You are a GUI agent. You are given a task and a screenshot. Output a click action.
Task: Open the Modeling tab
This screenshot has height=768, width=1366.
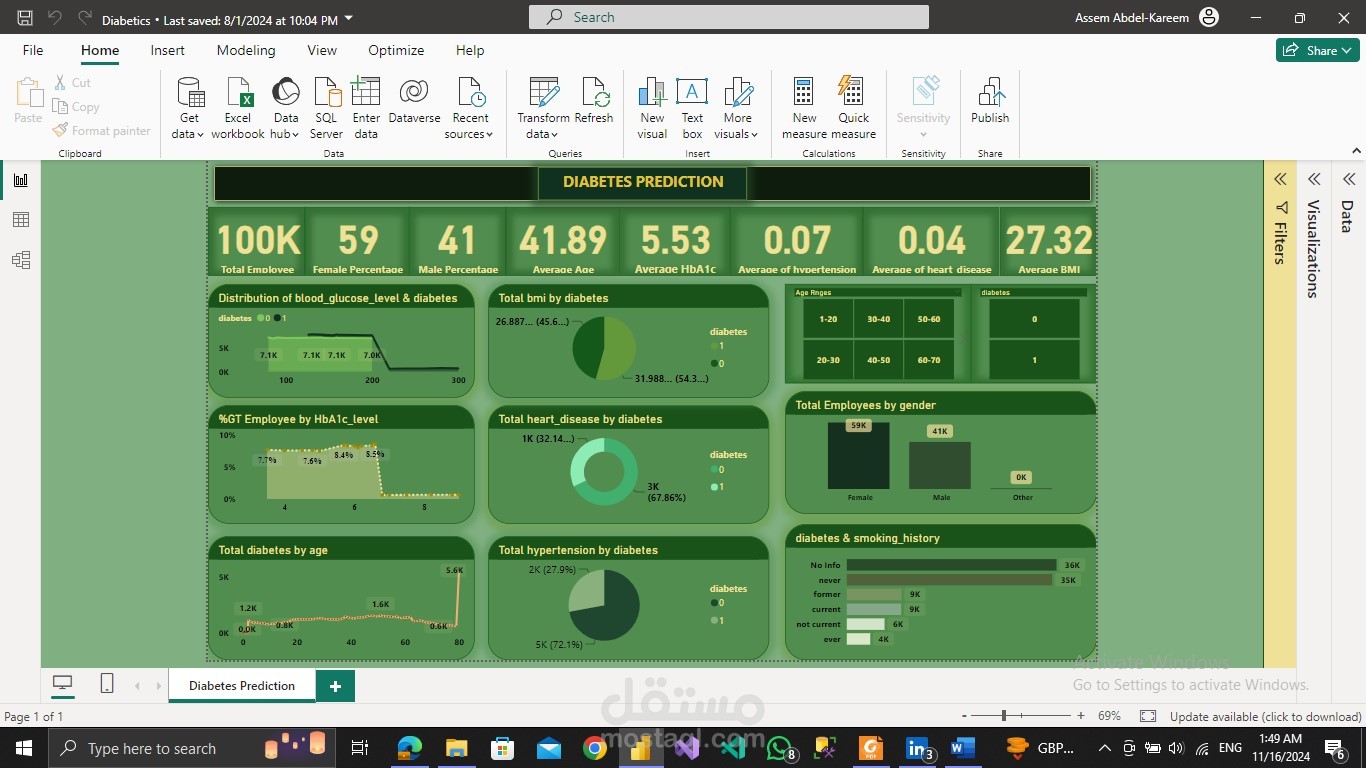click(246, 50)
